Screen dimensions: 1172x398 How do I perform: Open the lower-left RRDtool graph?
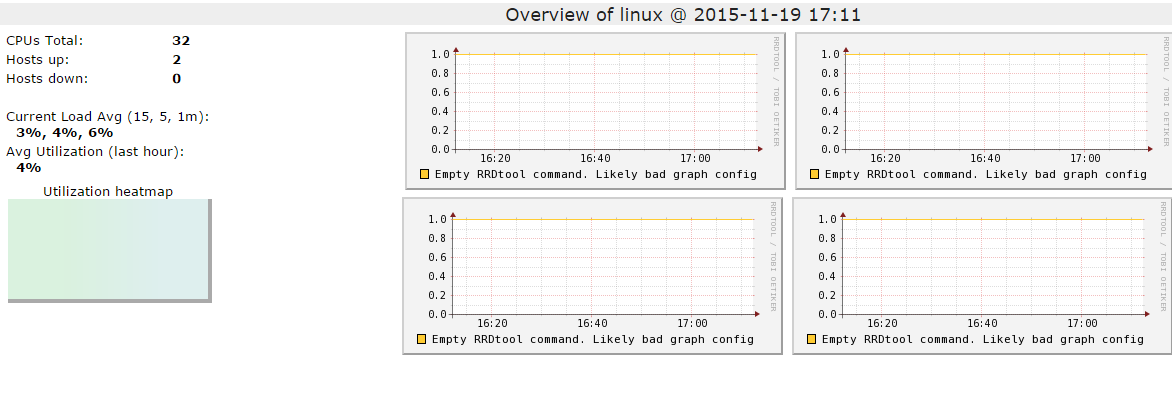(x=592, y=276)
